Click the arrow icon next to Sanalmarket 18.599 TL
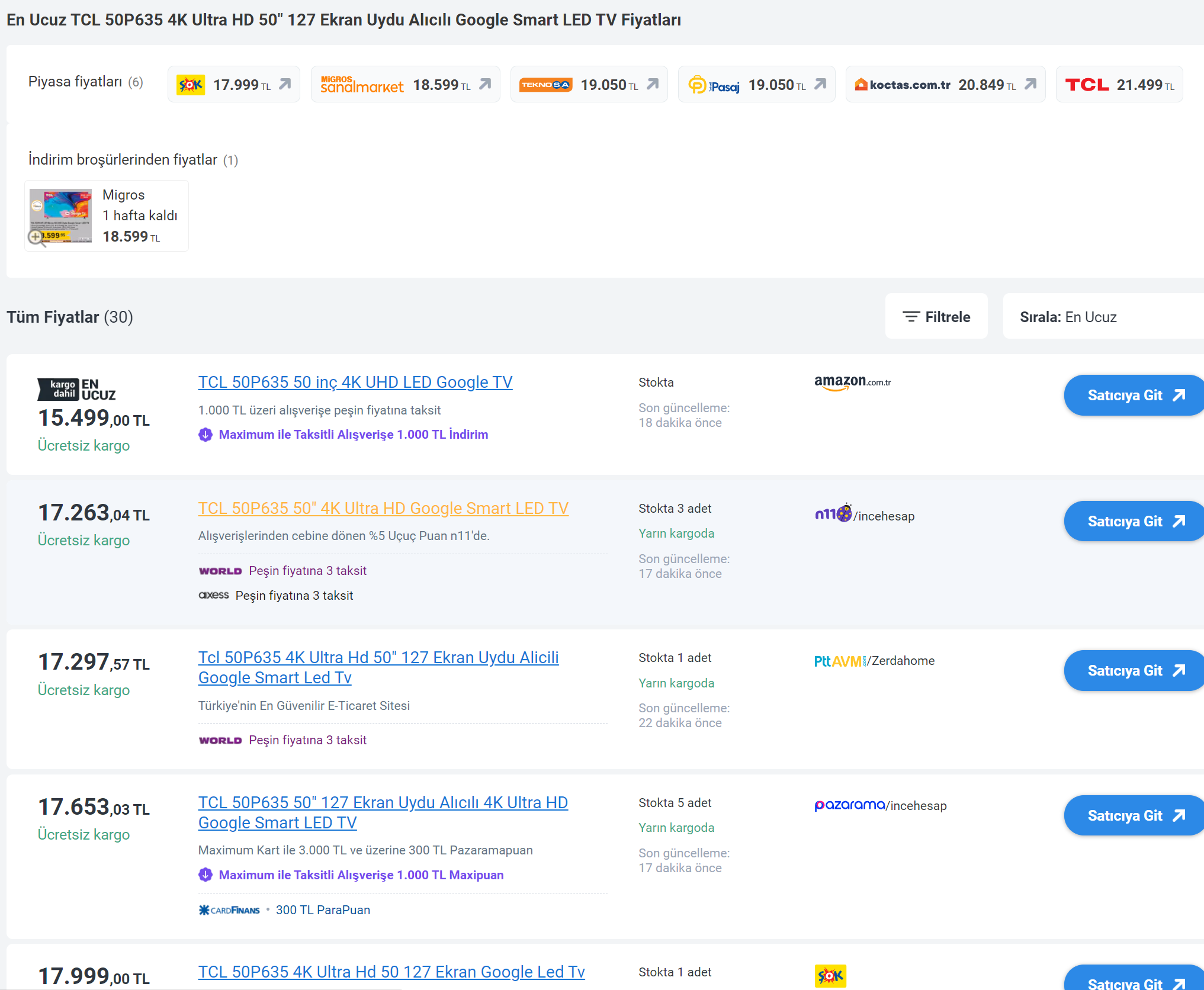 pos(485,84)
